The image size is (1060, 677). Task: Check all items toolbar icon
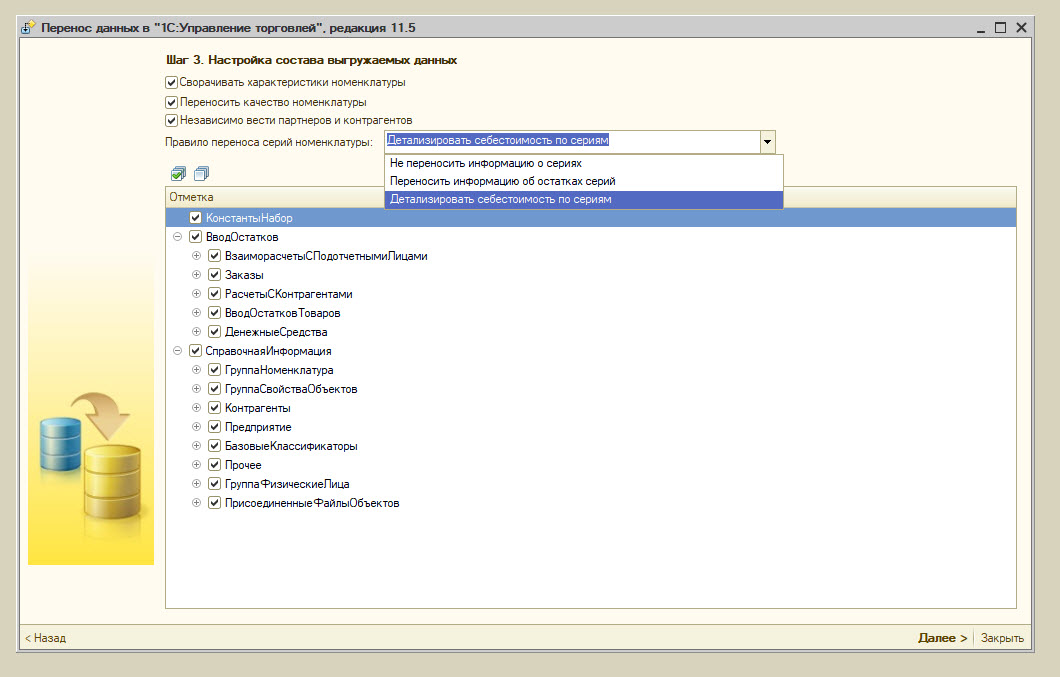(x=178, y=174)
